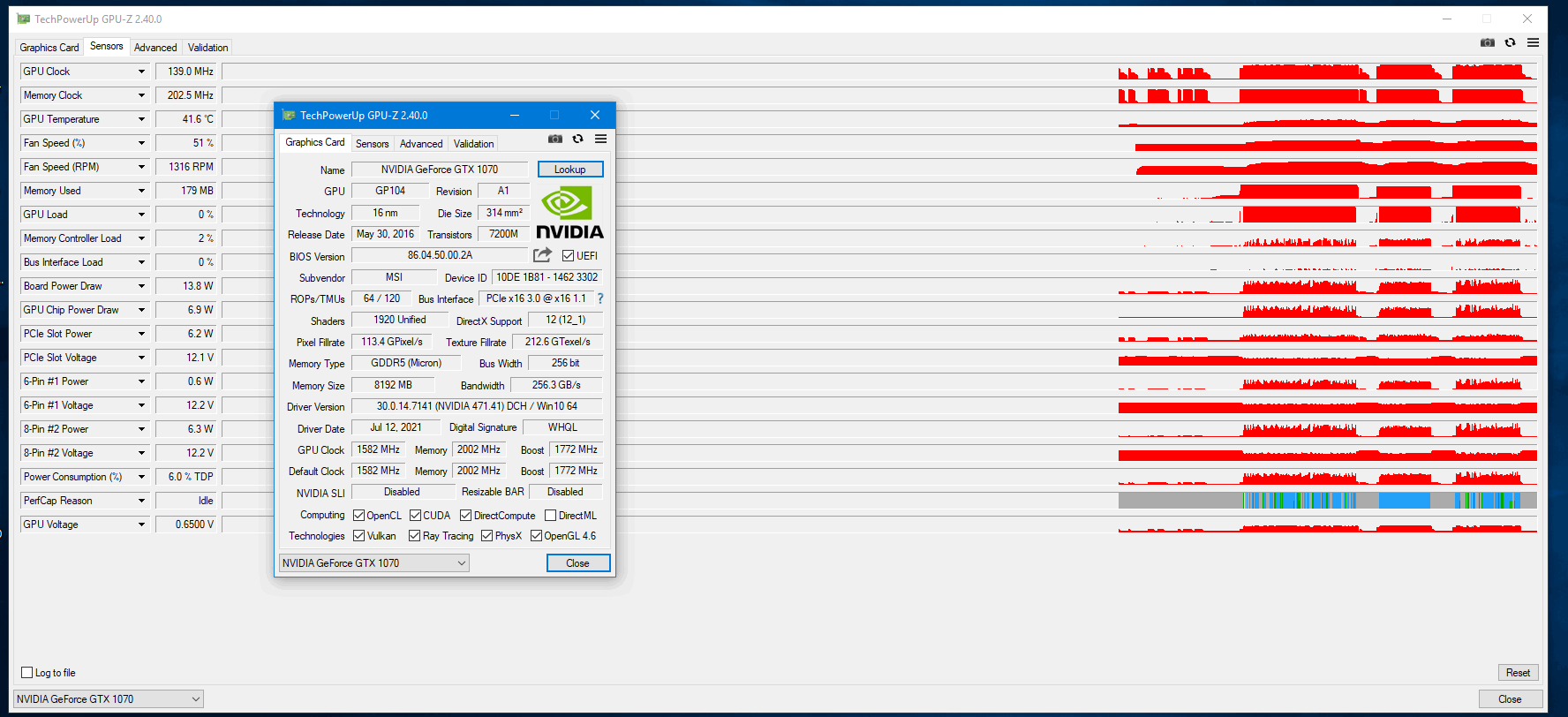1568x717 pixels.
Task: Open the Power Consumption (%) sensor dropdown
Action: [x=141, y=477]
